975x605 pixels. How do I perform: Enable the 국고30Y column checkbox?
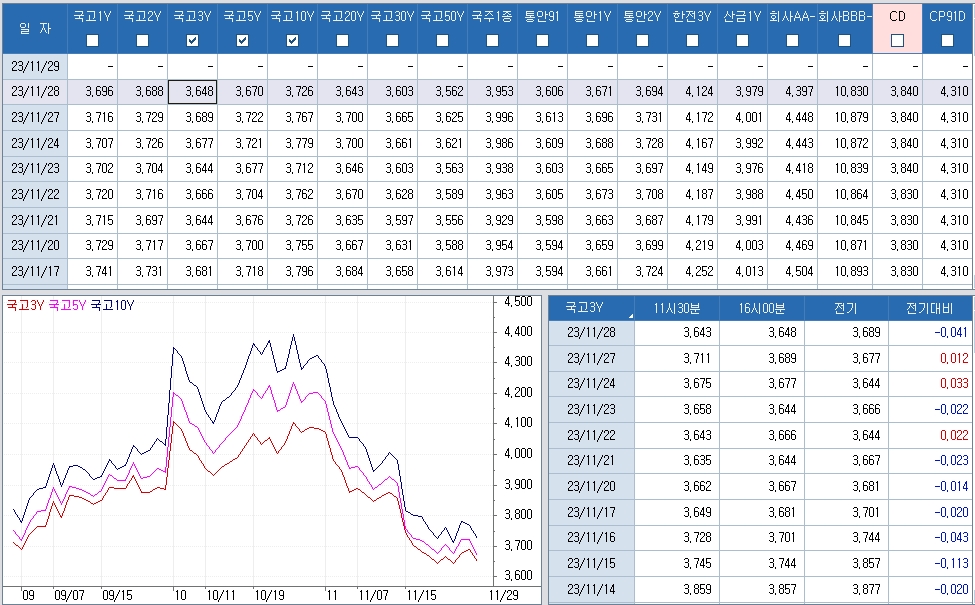(392, 40)
